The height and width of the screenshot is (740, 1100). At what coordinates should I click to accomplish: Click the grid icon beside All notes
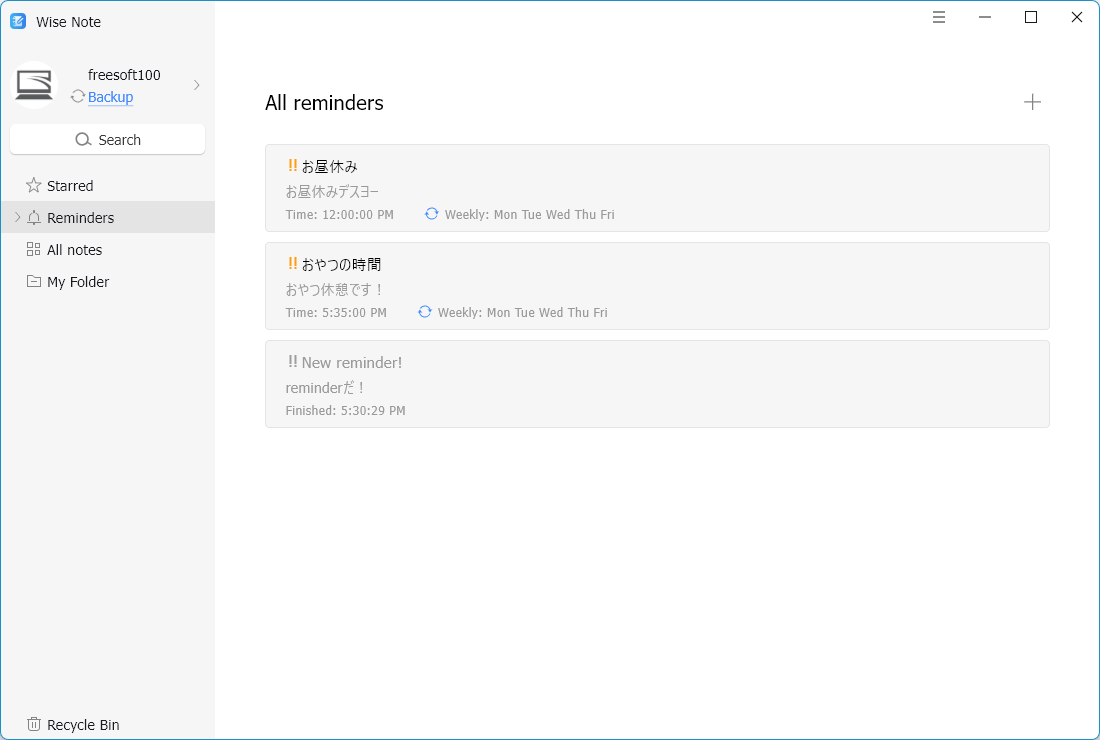tap(33, 250)
